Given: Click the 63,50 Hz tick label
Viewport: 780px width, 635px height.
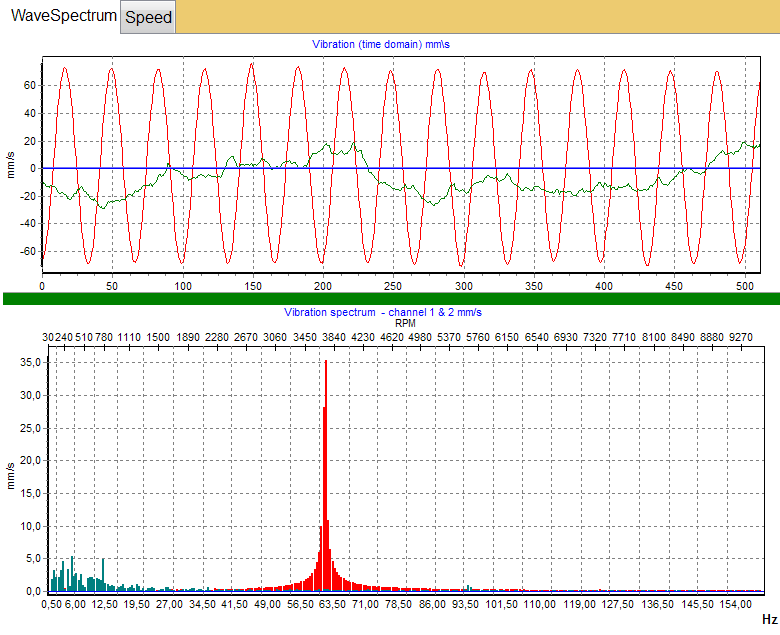Looking at the screenshot, I should tap(332, 605).
